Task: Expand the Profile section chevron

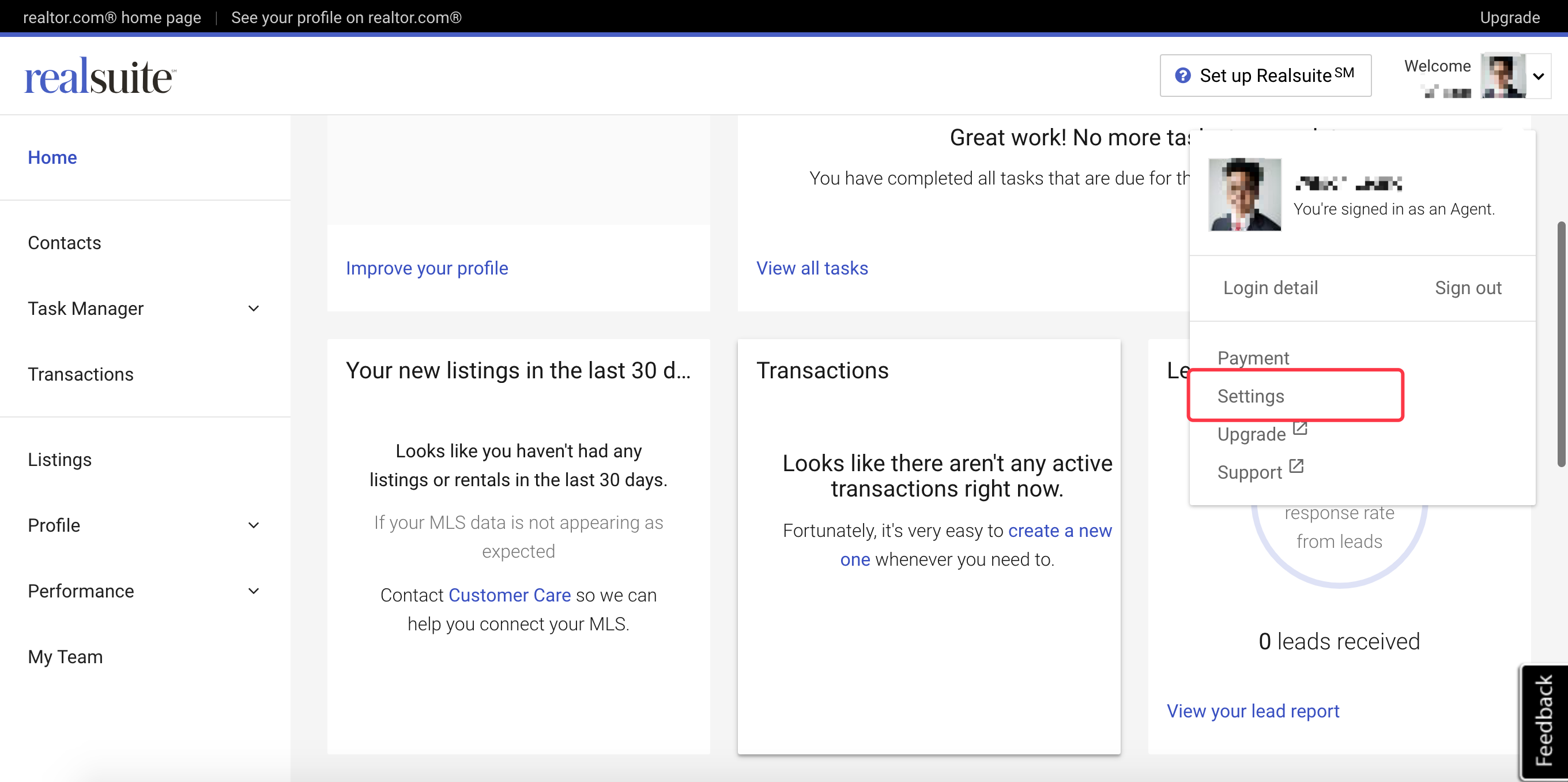Action: coord(254,525)
